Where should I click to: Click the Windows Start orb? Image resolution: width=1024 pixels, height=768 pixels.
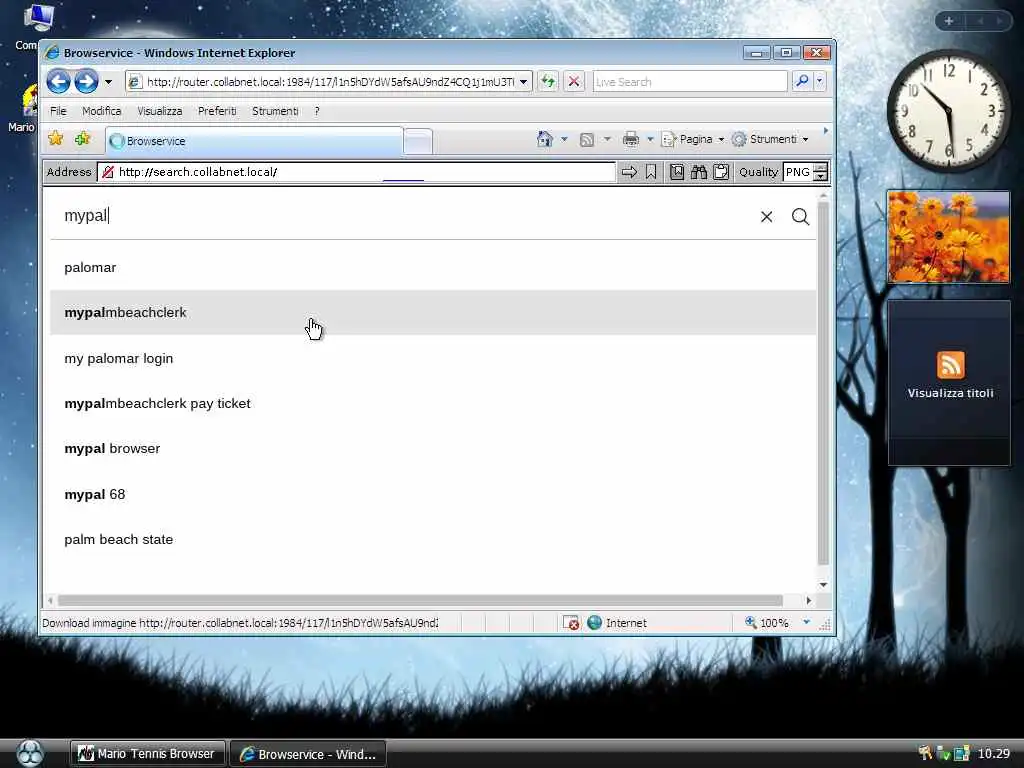(30, 754)
